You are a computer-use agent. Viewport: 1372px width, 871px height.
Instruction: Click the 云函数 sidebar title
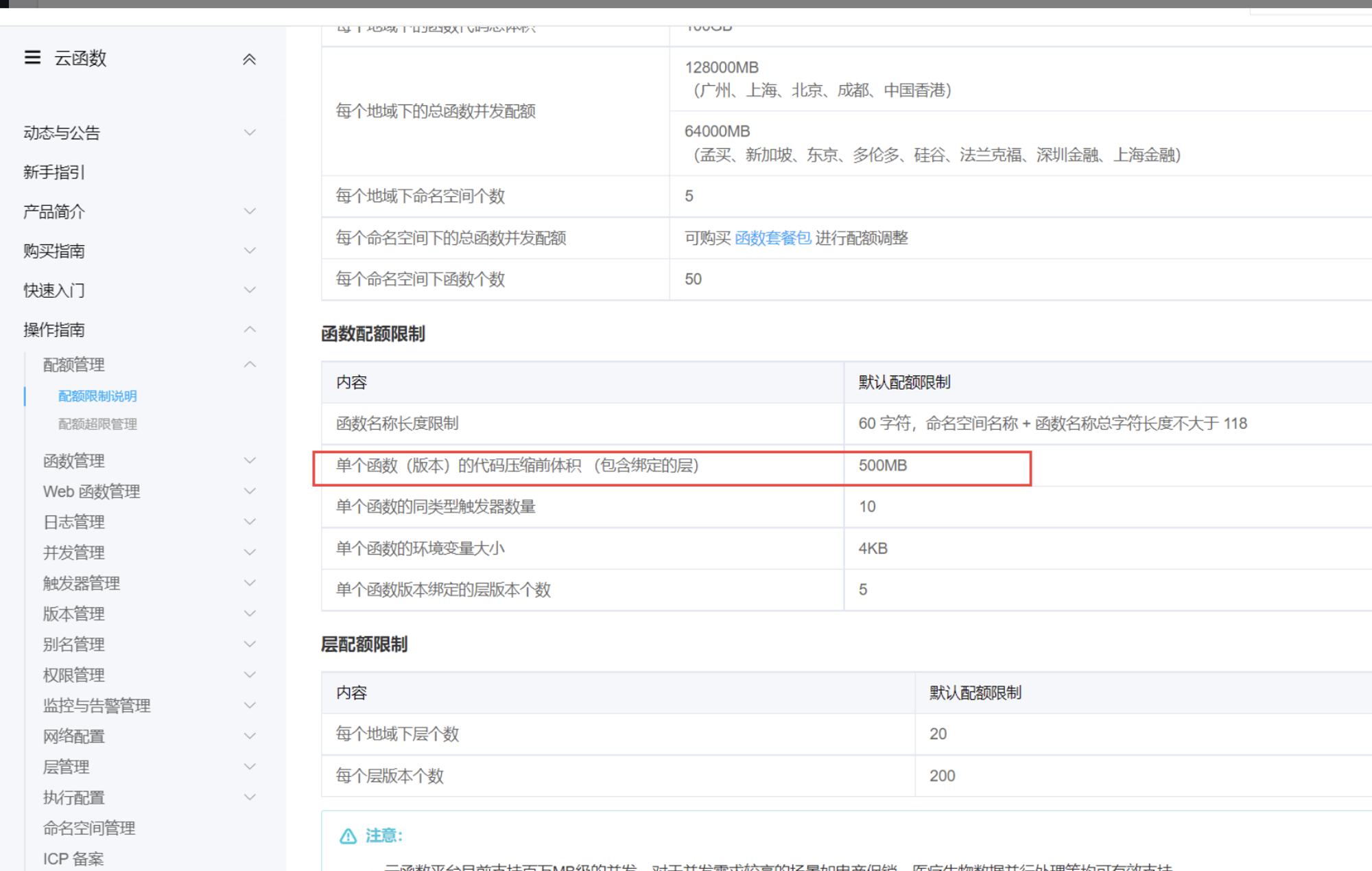pos(81,58)
